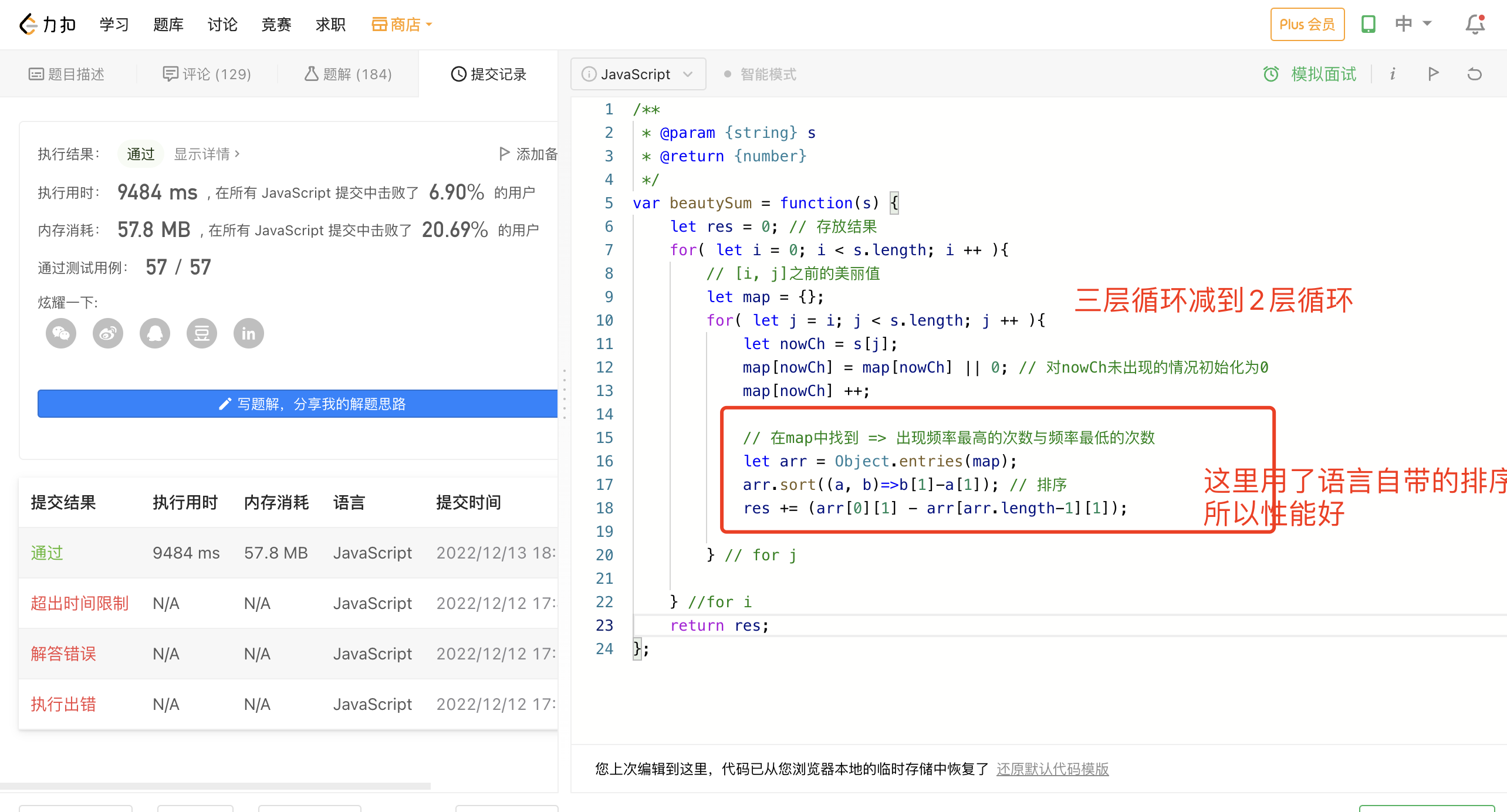Expand the 商店 dropdown
This screenshot has width=1507, height=812.
click(402, 24)
